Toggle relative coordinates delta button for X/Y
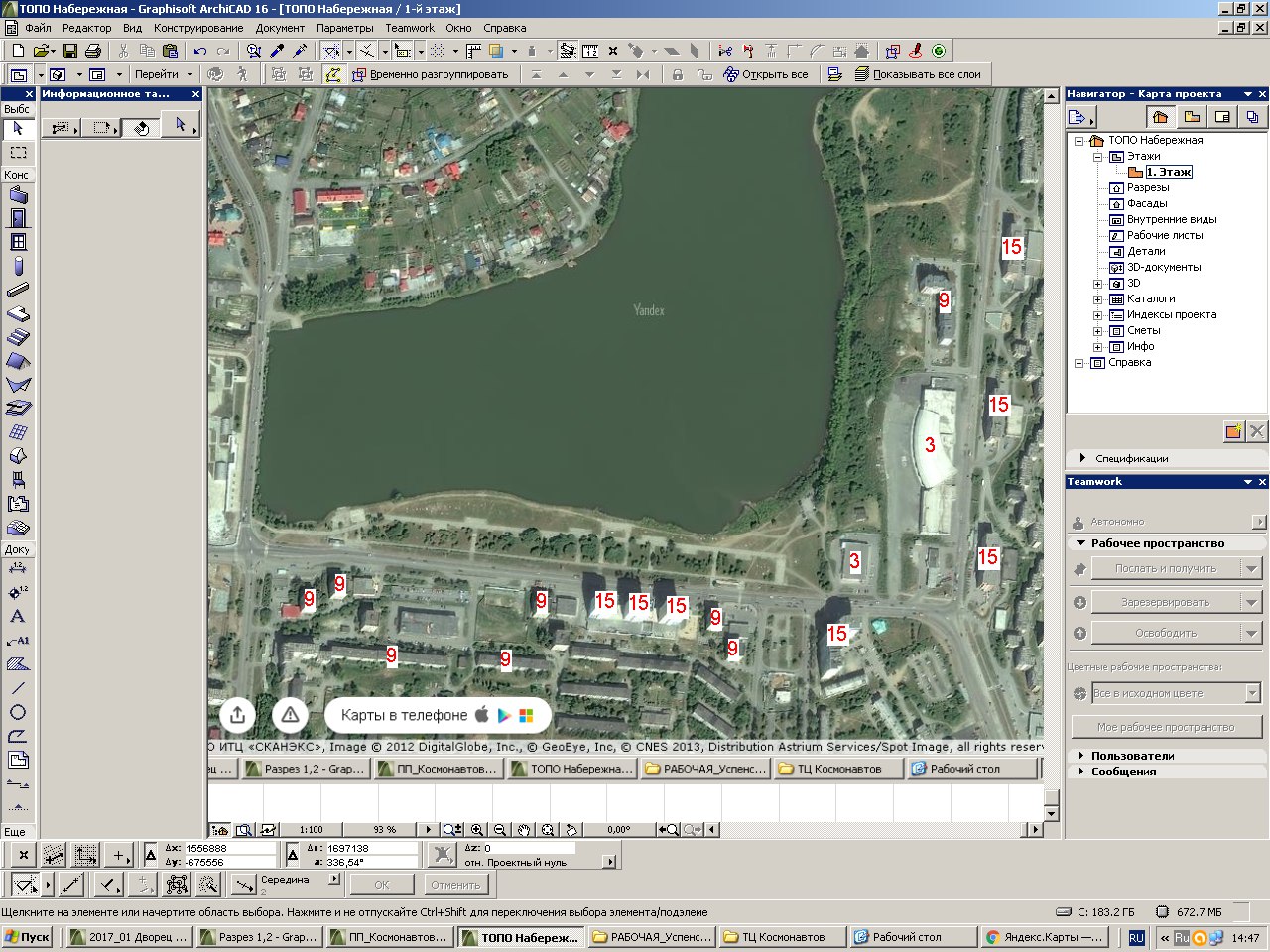 point(151,854)
